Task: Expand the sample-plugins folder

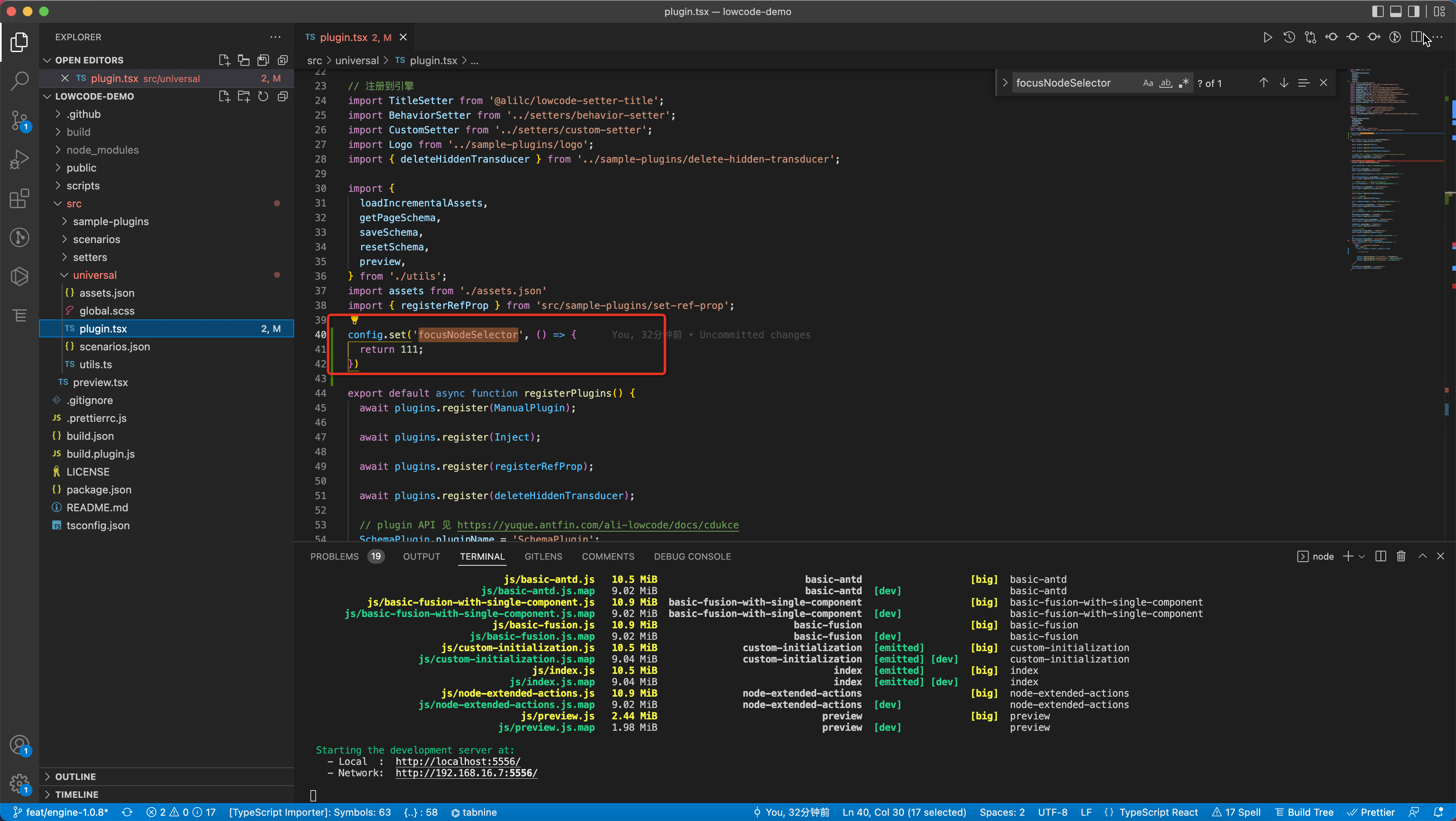Action: coord(65,222)
